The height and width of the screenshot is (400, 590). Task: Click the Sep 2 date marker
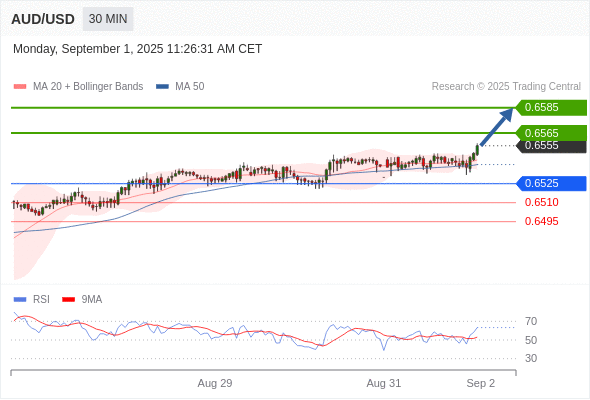pyautogui.click(x=481, y=383)
